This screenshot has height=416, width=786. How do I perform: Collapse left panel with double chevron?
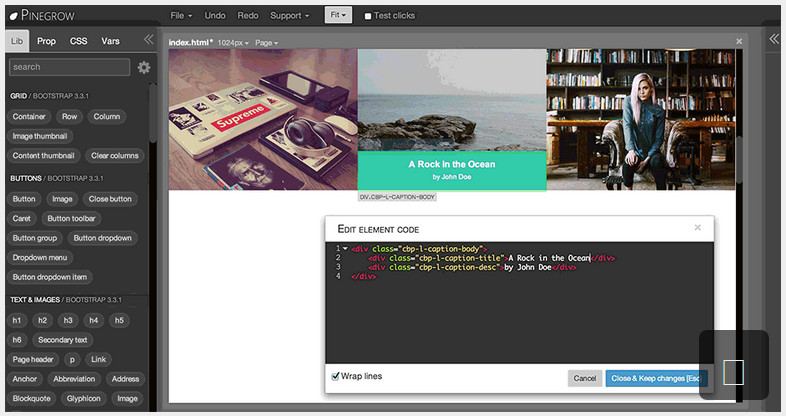pyautogui.click(x=148, y=40)
